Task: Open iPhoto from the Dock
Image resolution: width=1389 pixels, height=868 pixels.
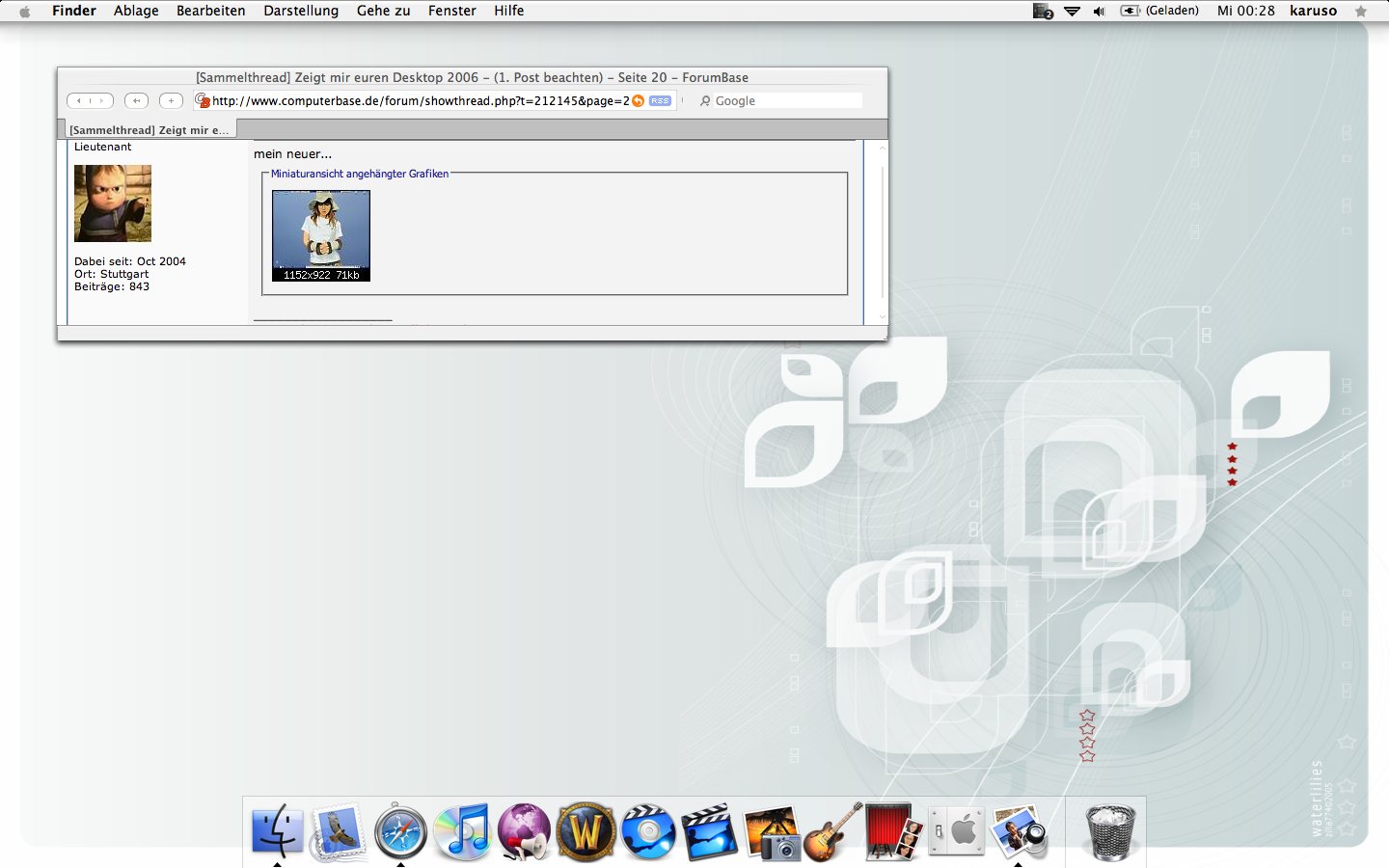Action: pos(771,831)
